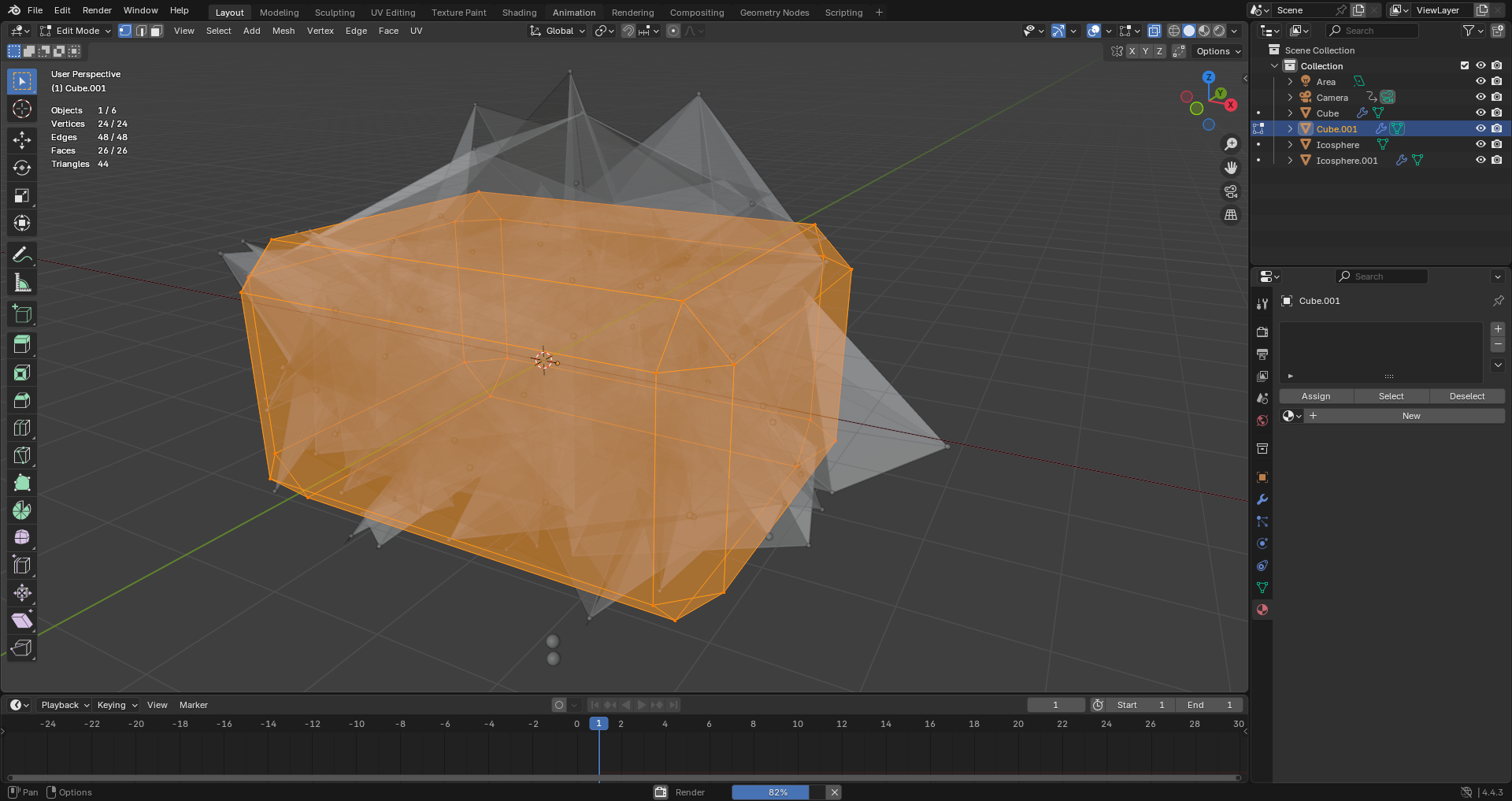Hide the Icosphere object in viewport

pyautogui.click(x=1480, y=144)
